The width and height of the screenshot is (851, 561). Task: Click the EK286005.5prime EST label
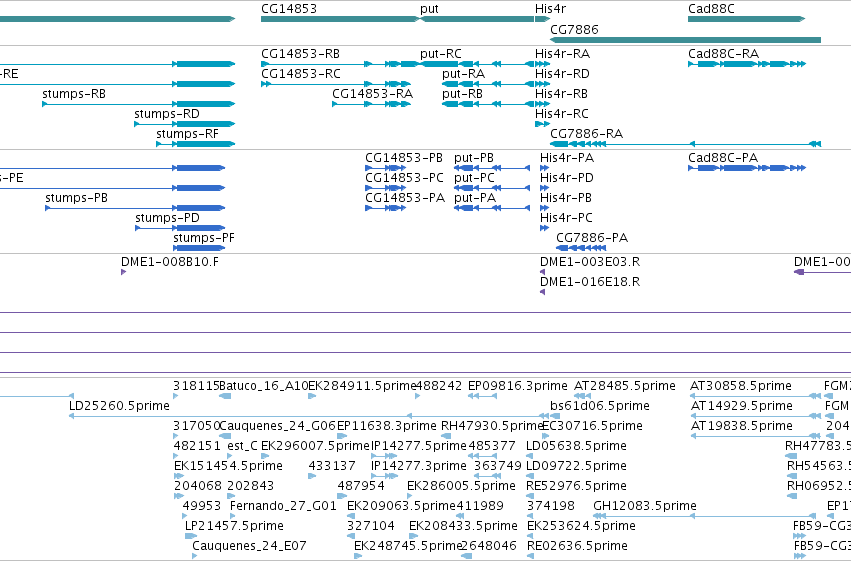(x=461, y=487)
